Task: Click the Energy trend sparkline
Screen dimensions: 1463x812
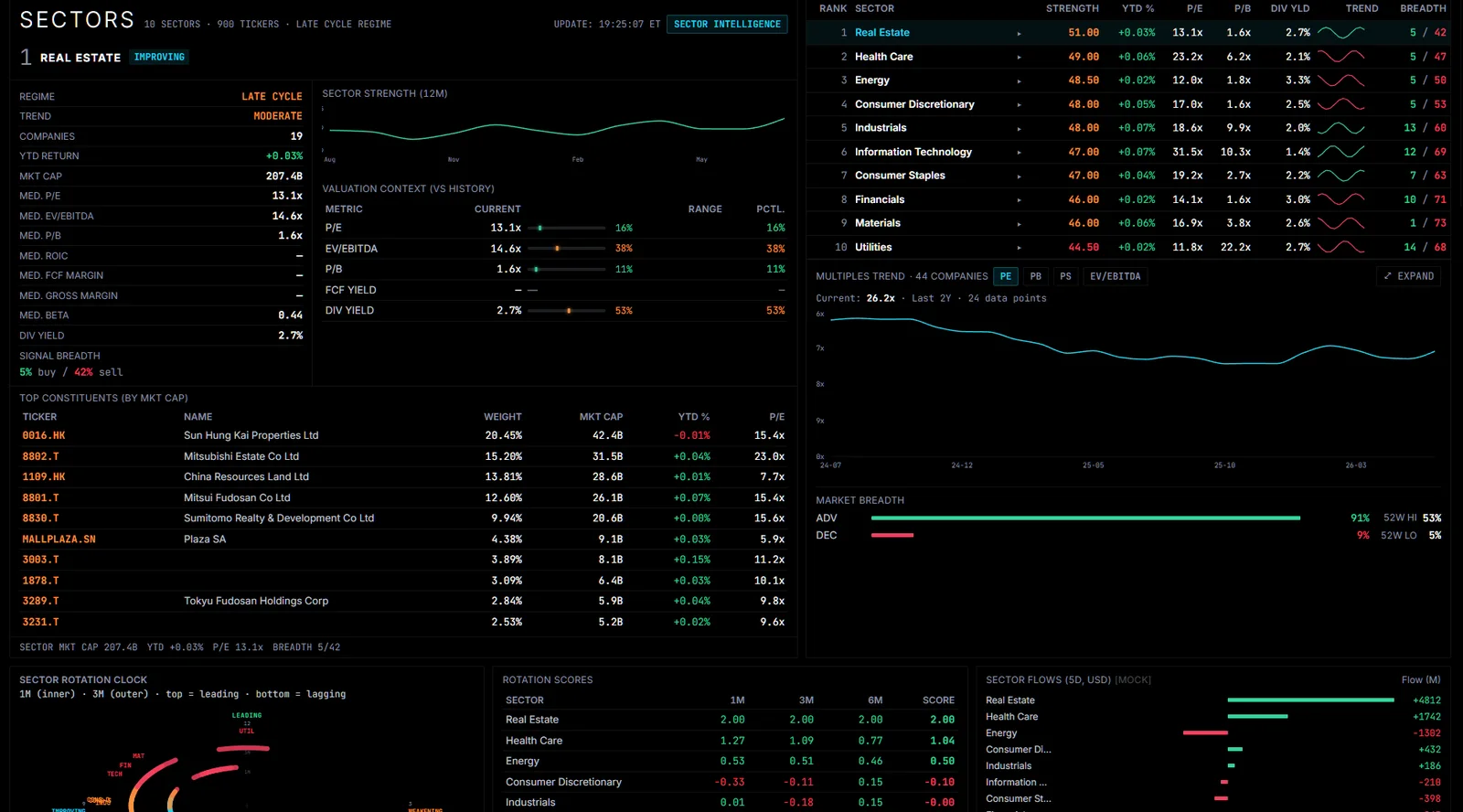Action: point(1340,80)
